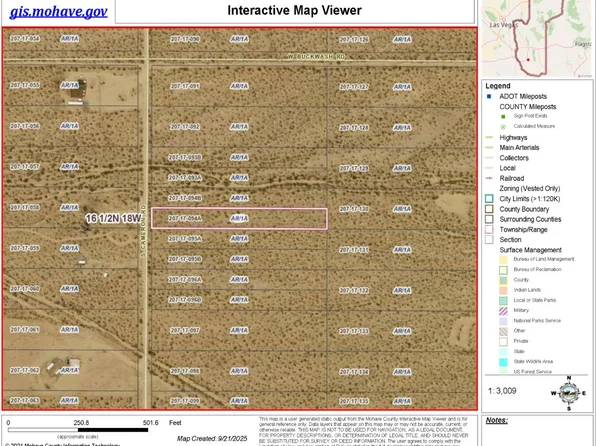Select the Bureau of Land Management swatch
This screenshot has width=596, height=446.
coord(503,260)
